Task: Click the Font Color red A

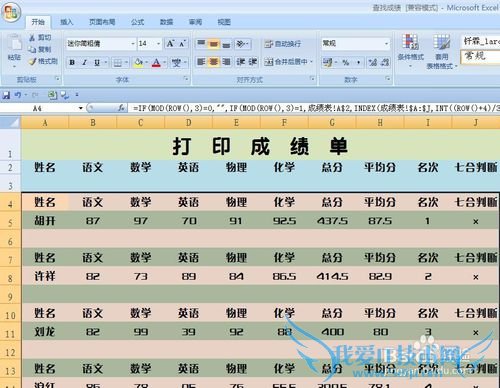Action: (156, 62)
